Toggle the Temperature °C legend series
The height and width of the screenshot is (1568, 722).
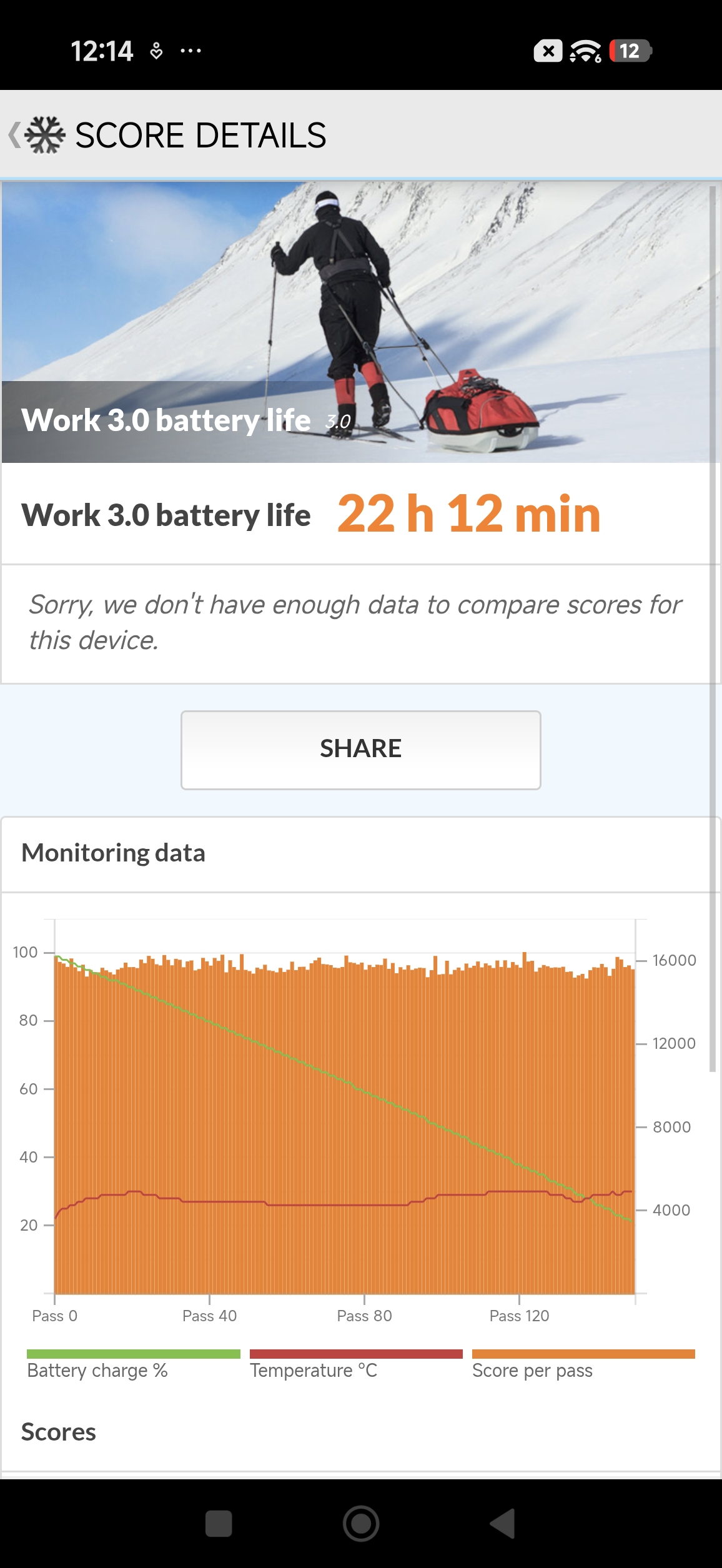pyautogui.click(x=314, y=1370)
